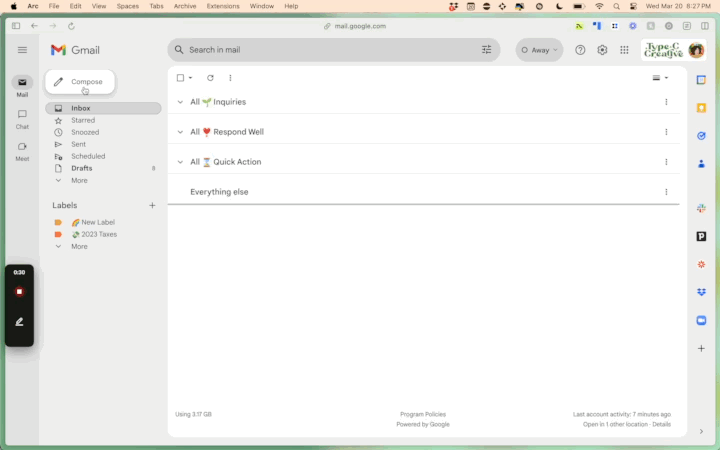The height and width of the screenshot is (450, 720).
Task: Hide side panel chevron arrow
Action: (x=701, y=431)
